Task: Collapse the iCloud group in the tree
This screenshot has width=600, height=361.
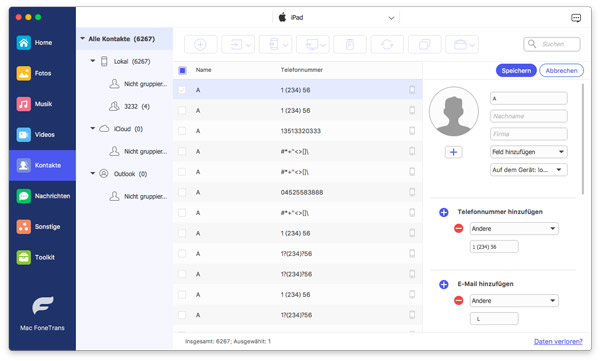Action: pyautogui.click(x=93, y=129)
